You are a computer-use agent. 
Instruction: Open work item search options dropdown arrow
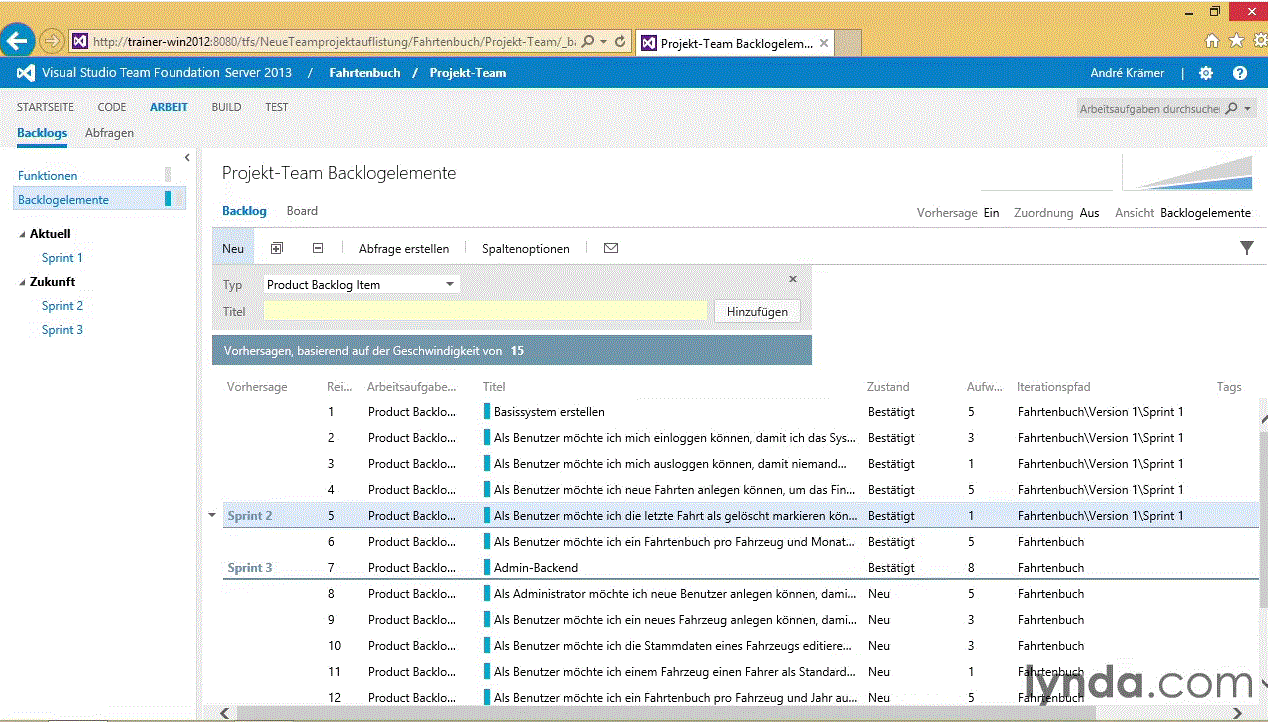pos(1248,108)
